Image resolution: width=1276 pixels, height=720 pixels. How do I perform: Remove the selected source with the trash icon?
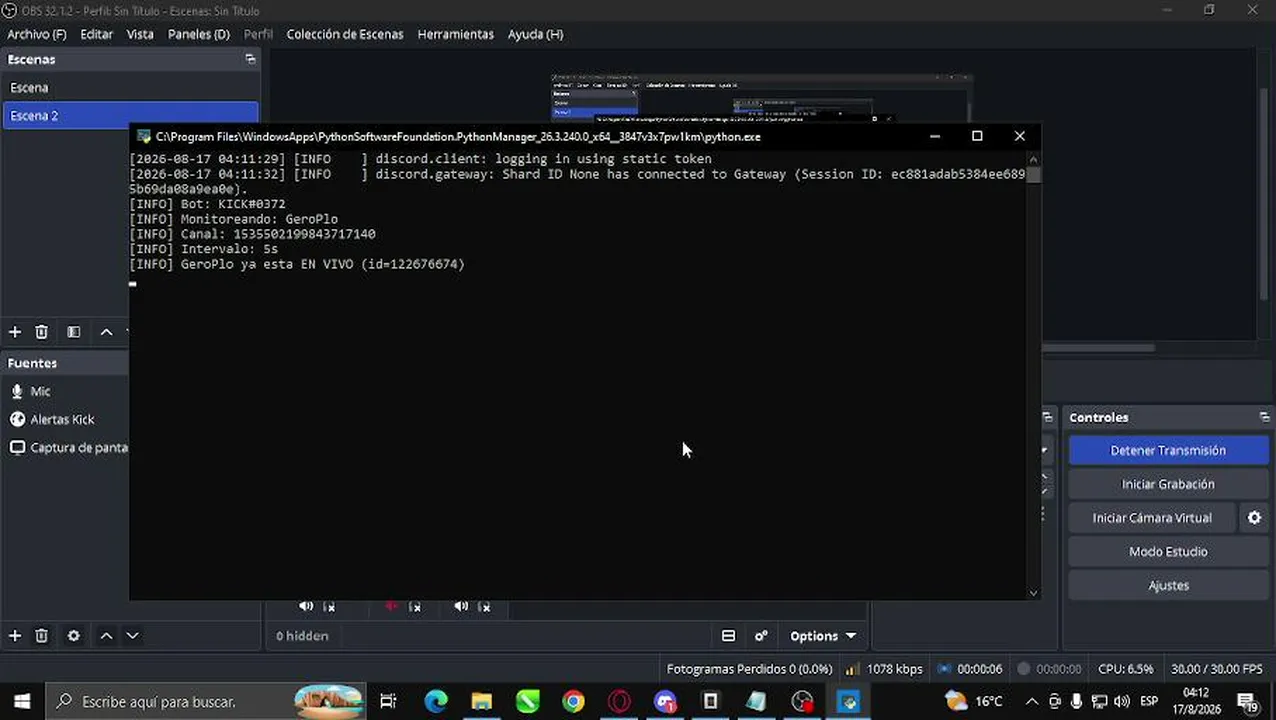point(41,636)
